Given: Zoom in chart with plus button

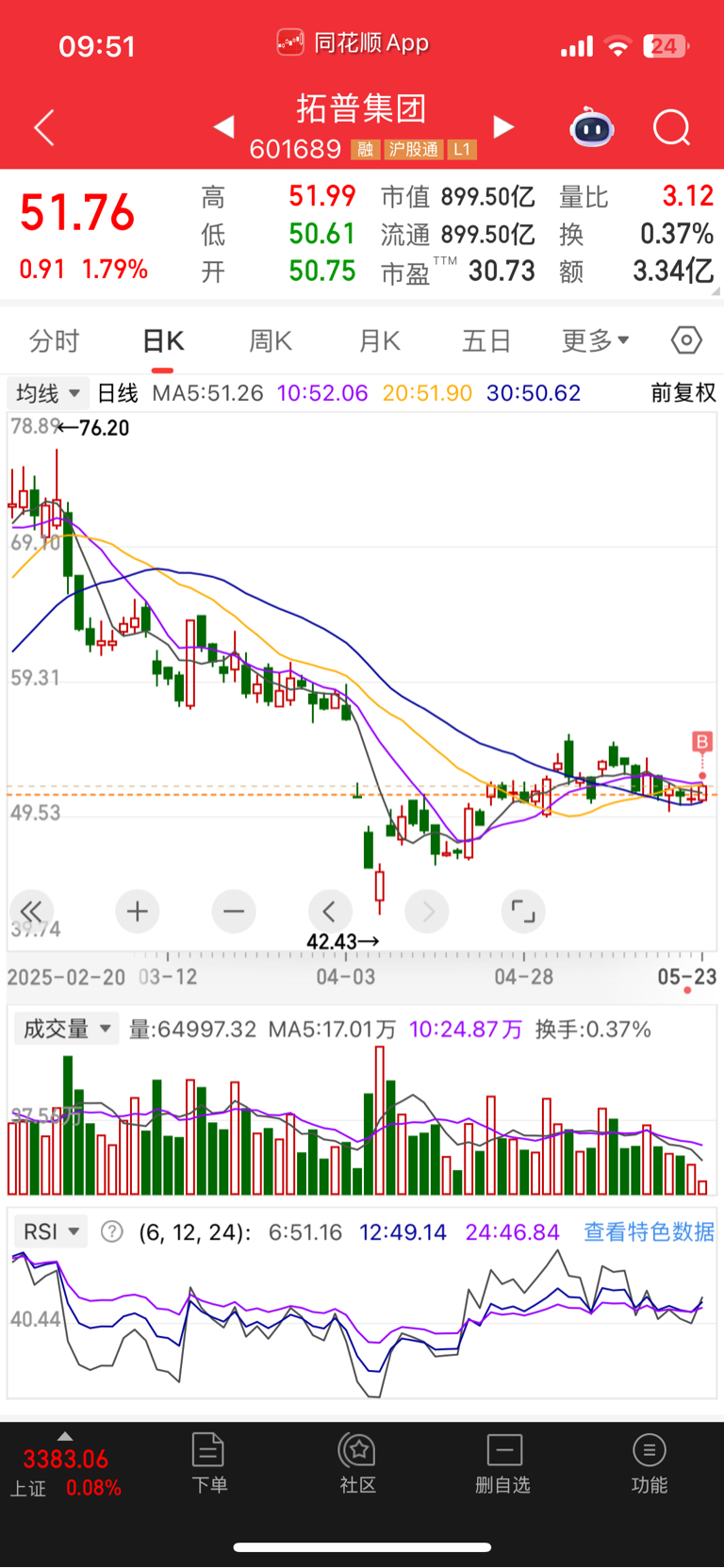Looking at the screenshot, I should pos(138,911).
